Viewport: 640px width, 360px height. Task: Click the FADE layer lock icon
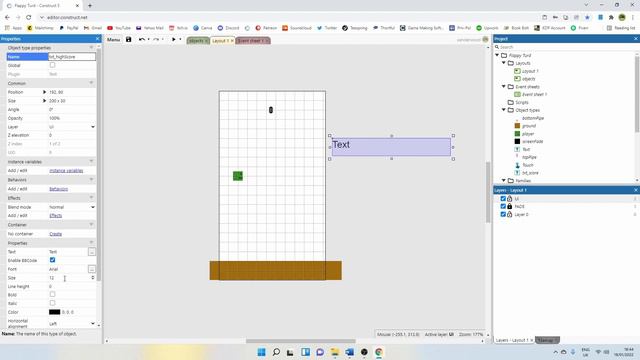coord(509,207)
